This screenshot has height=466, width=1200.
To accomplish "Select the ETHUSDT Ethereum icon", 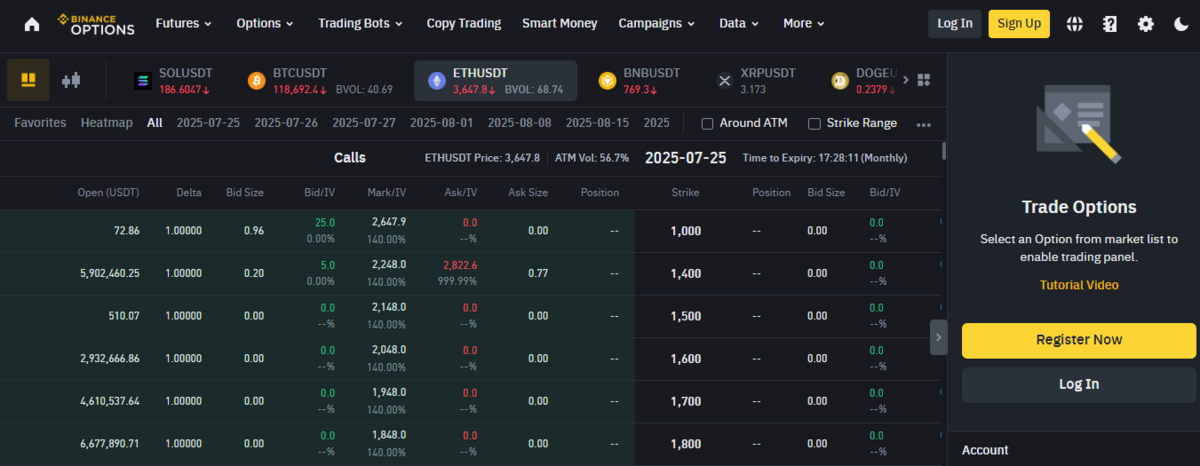I will (x=435, y=81).
